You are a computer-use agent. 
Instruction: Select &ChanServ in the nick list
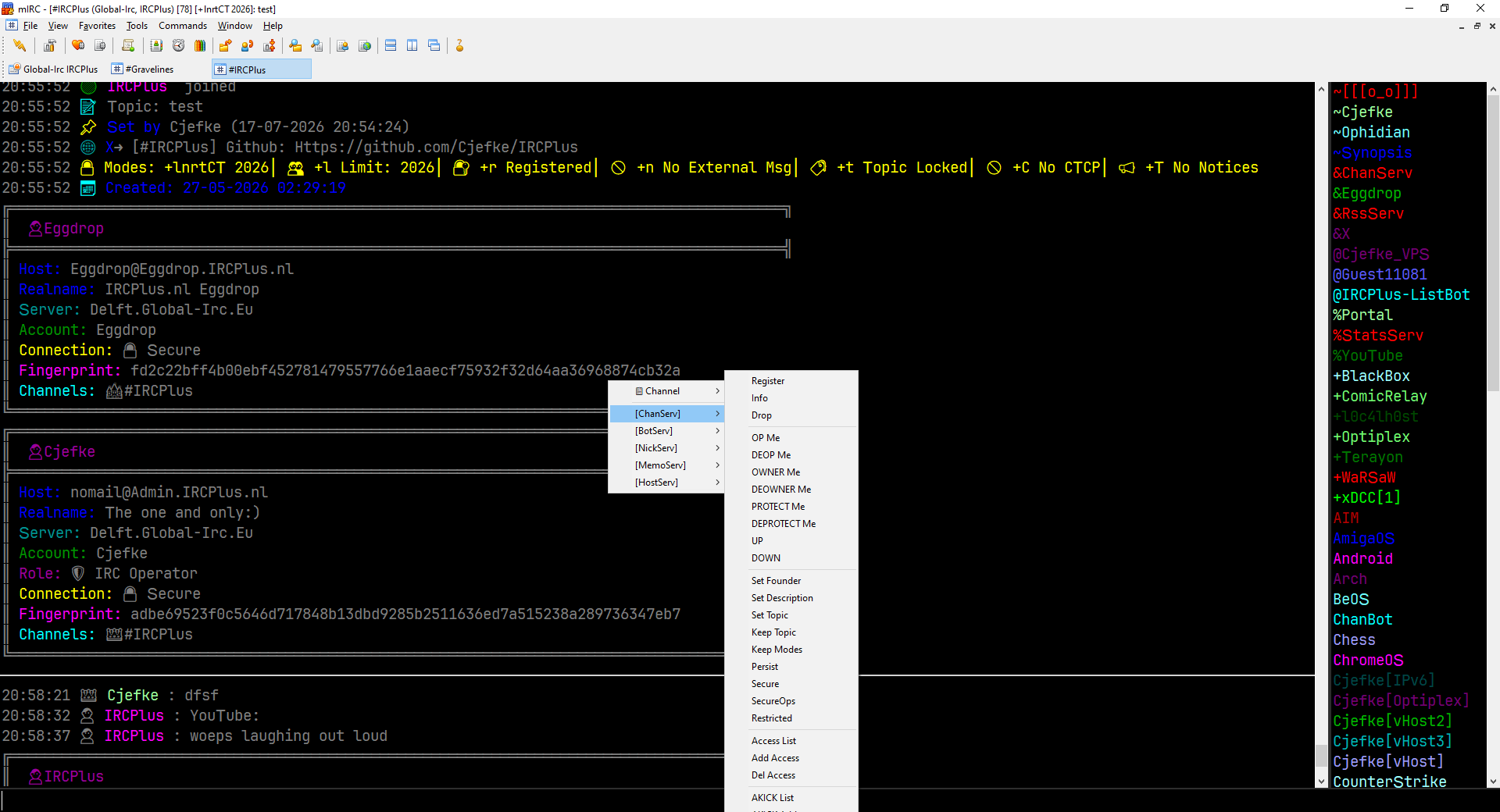1373,173
